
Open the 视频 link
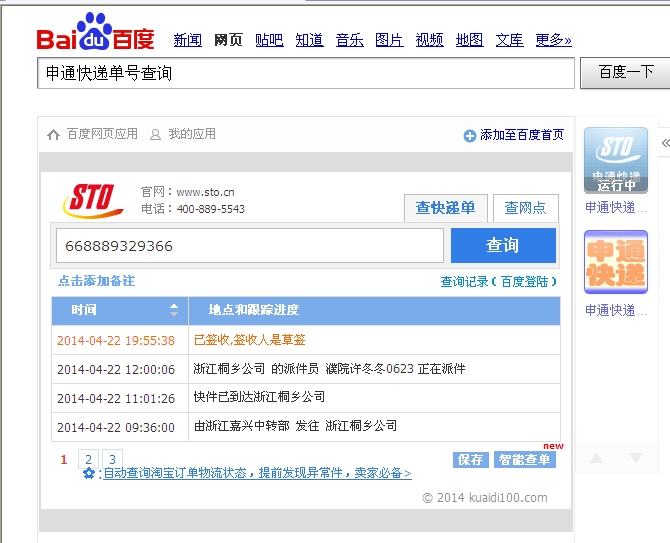429,40
